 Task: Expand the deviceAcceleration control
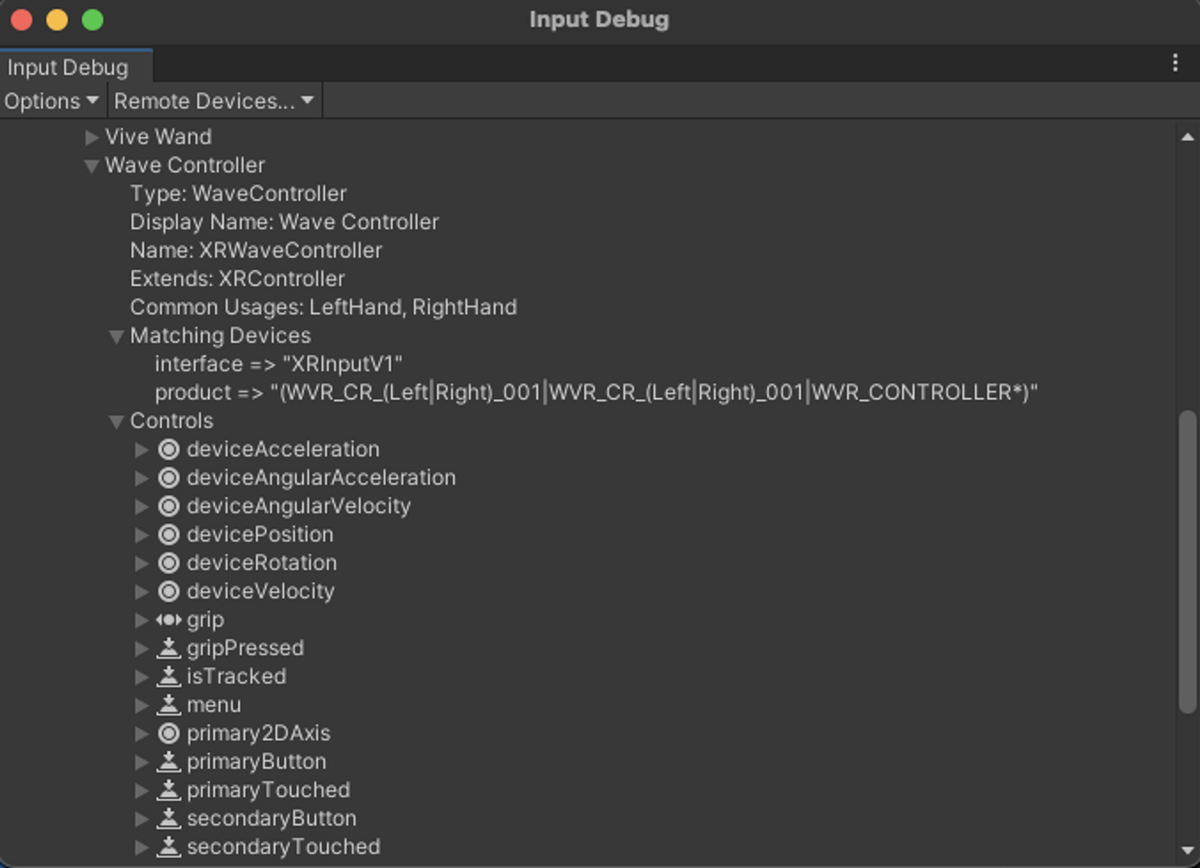pos(142,450)
